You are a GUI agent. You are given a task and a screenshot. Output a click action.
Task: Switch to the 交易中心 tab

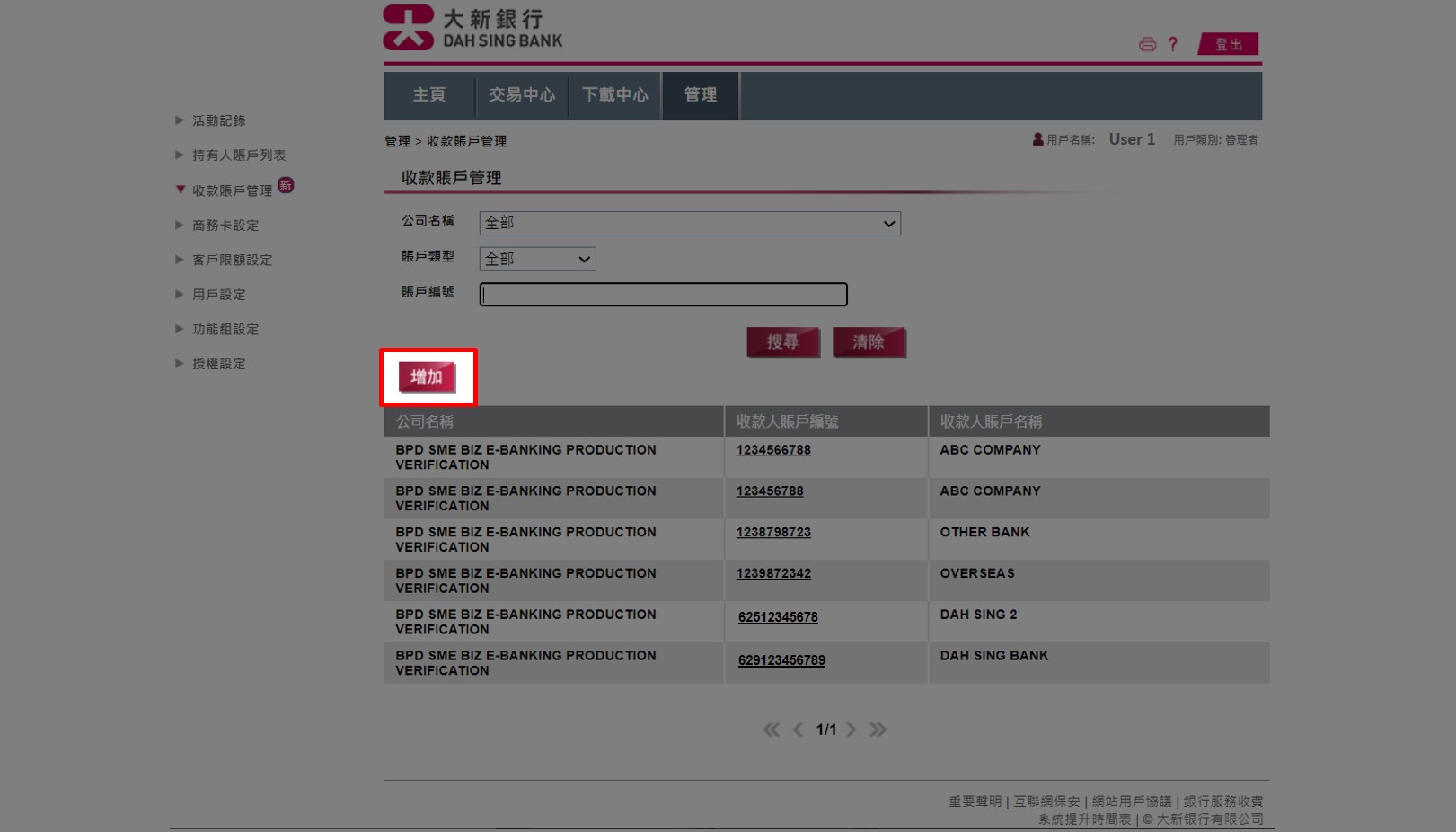click(x=523, y=95)
